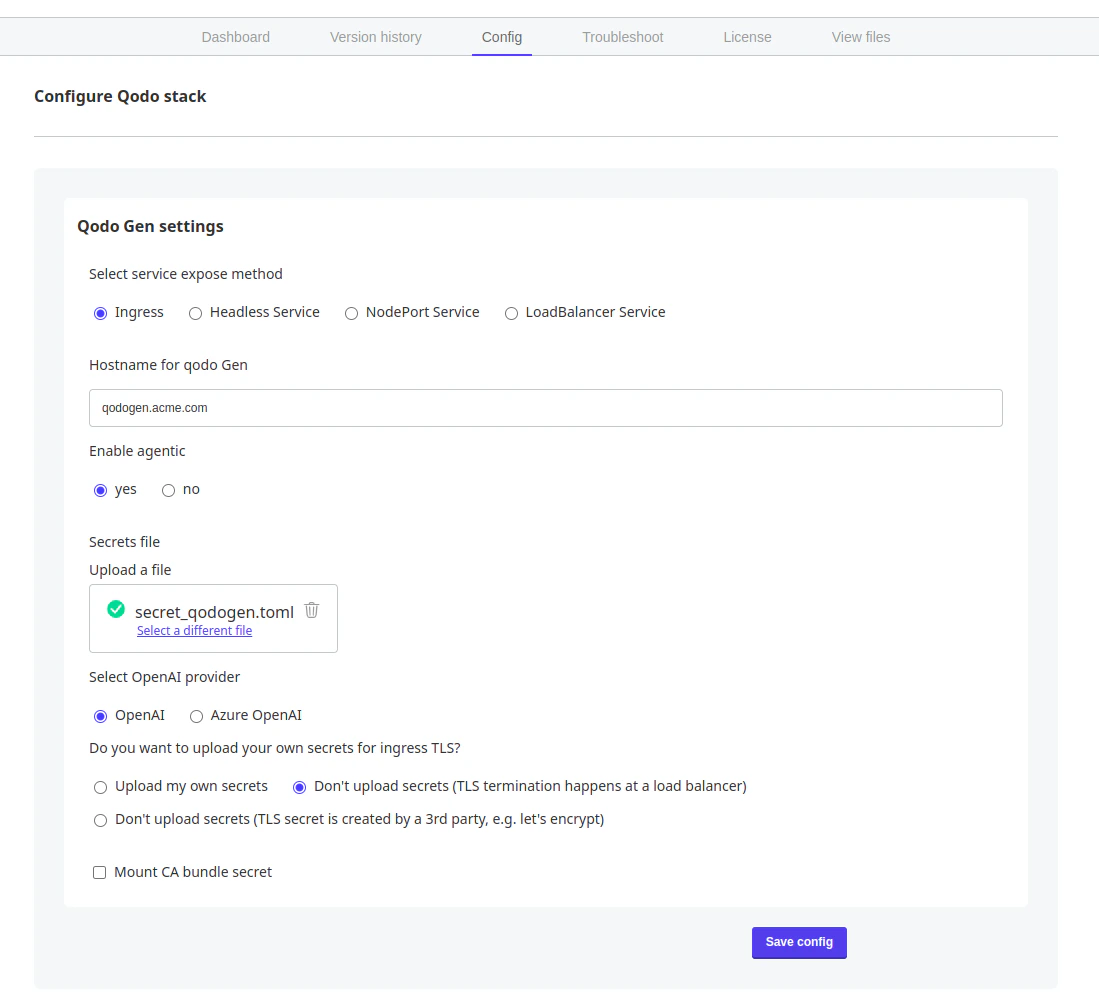Enable Mount CA bundle secret

[99, 872]
